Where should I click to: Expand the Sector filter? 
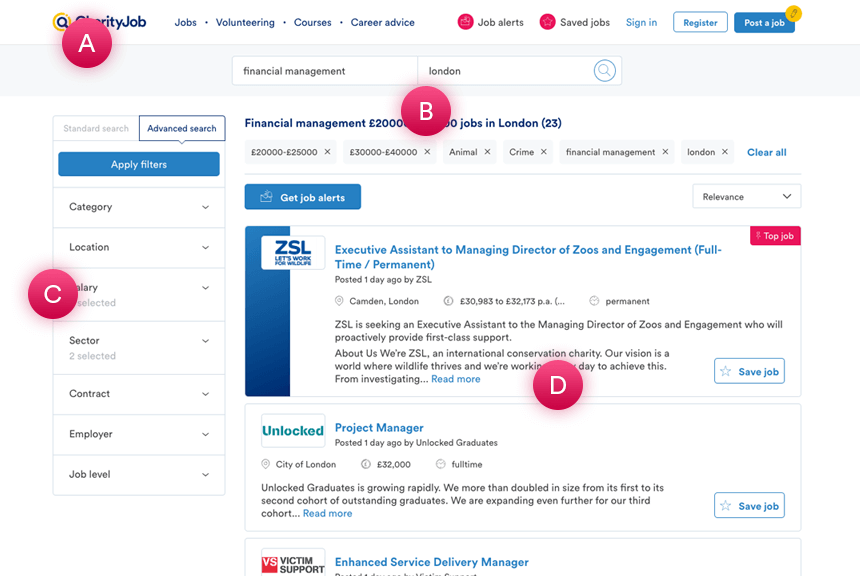(139, 348)
